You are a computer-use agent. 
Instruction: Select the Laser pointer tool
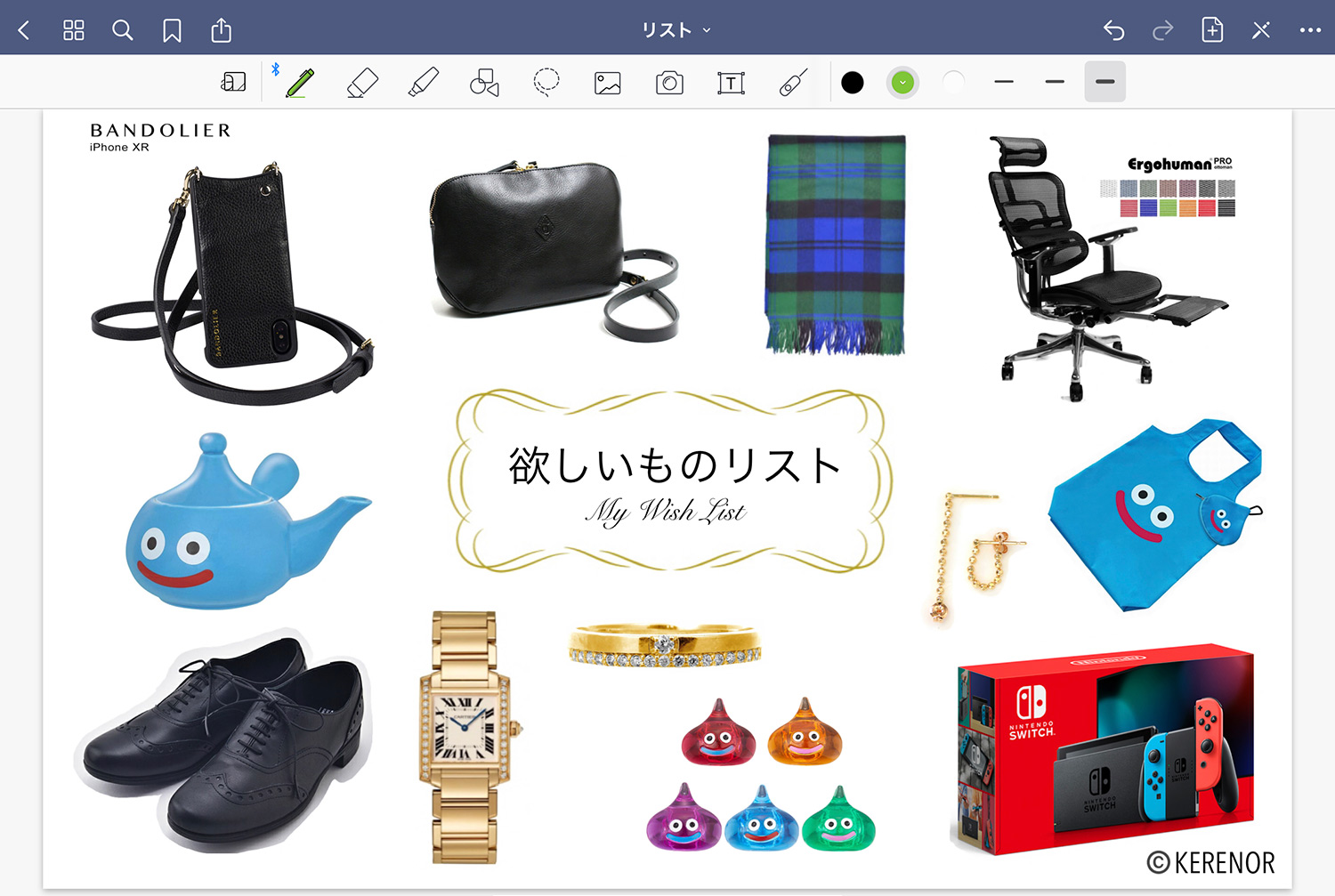(793, 83)
